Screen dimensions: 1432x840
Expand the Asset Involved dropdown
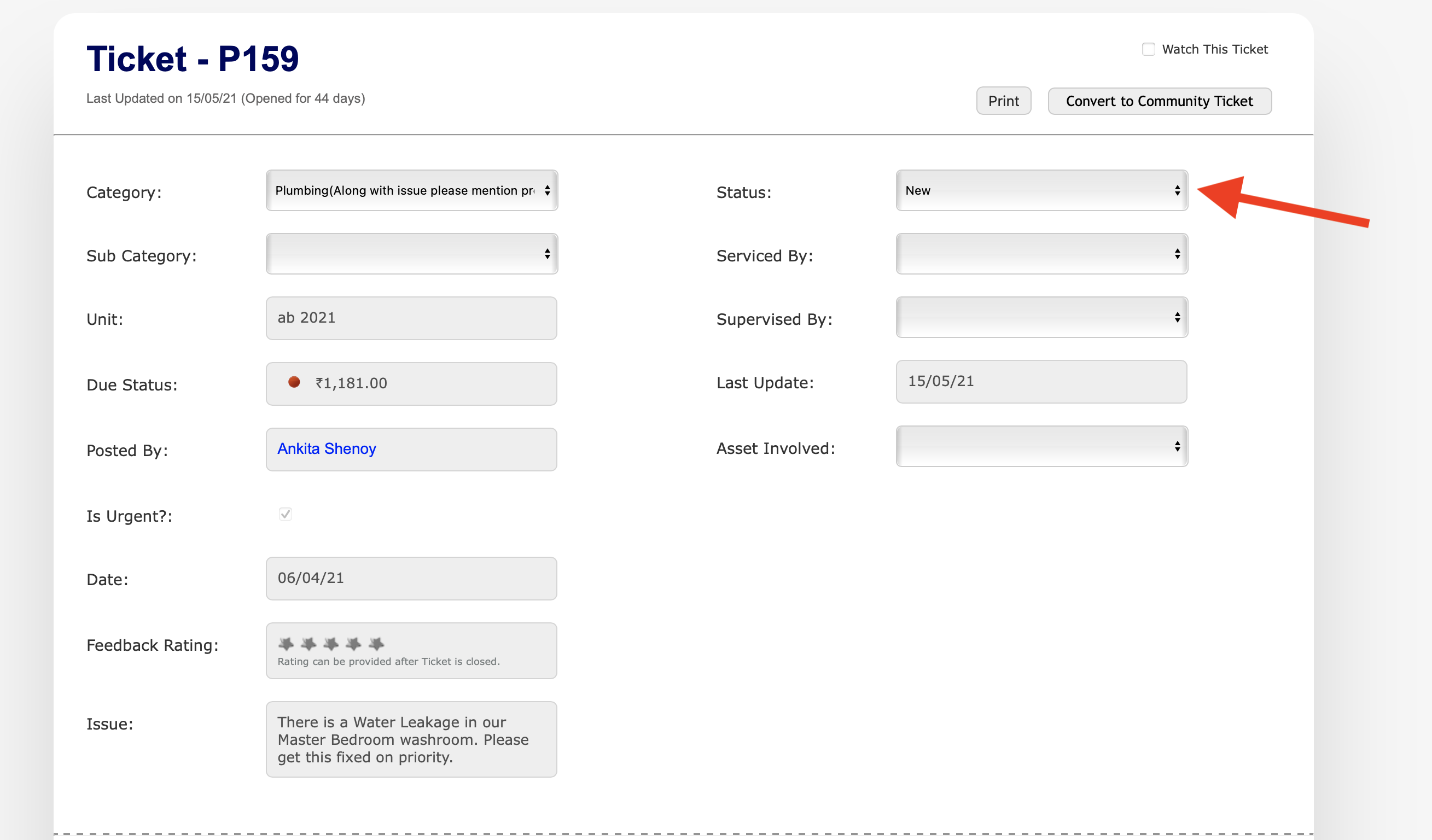coord(1041,446)
